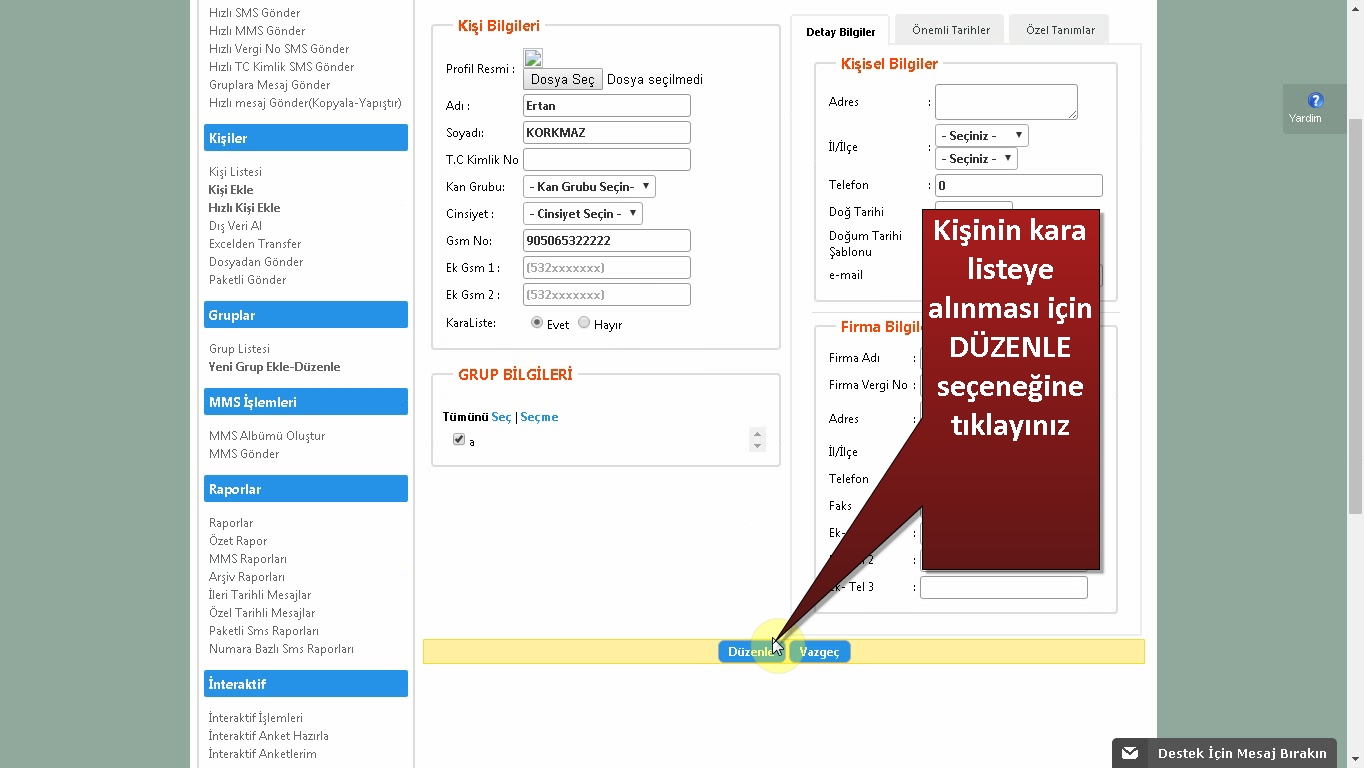Open the first İl/İlçe dropdown
Image resolution: width=1364 pixels, height=768 pixels.
click(x=981, y=135)
